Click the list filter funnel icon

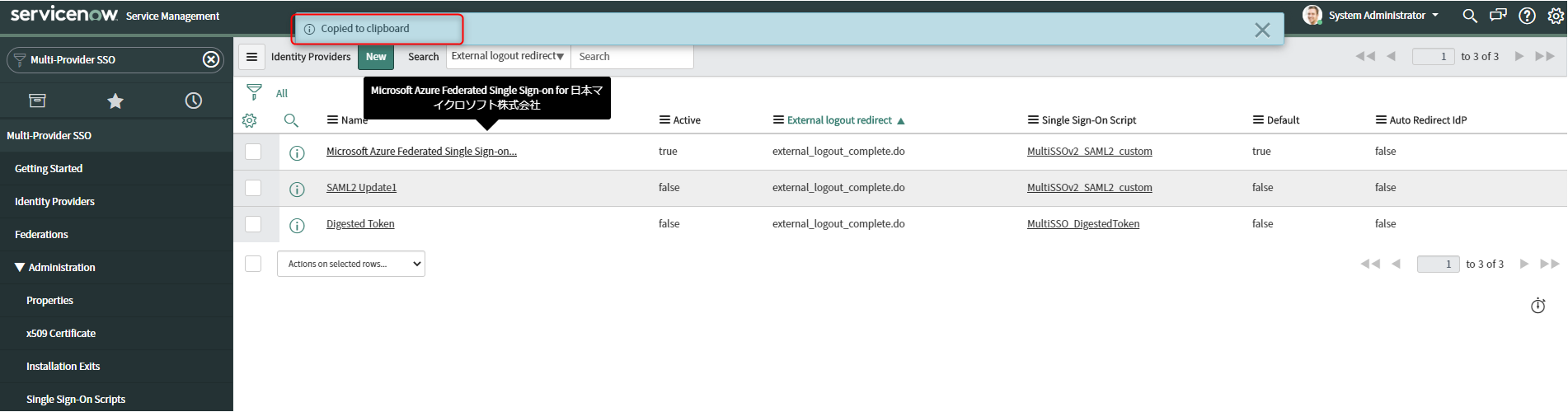254,91
